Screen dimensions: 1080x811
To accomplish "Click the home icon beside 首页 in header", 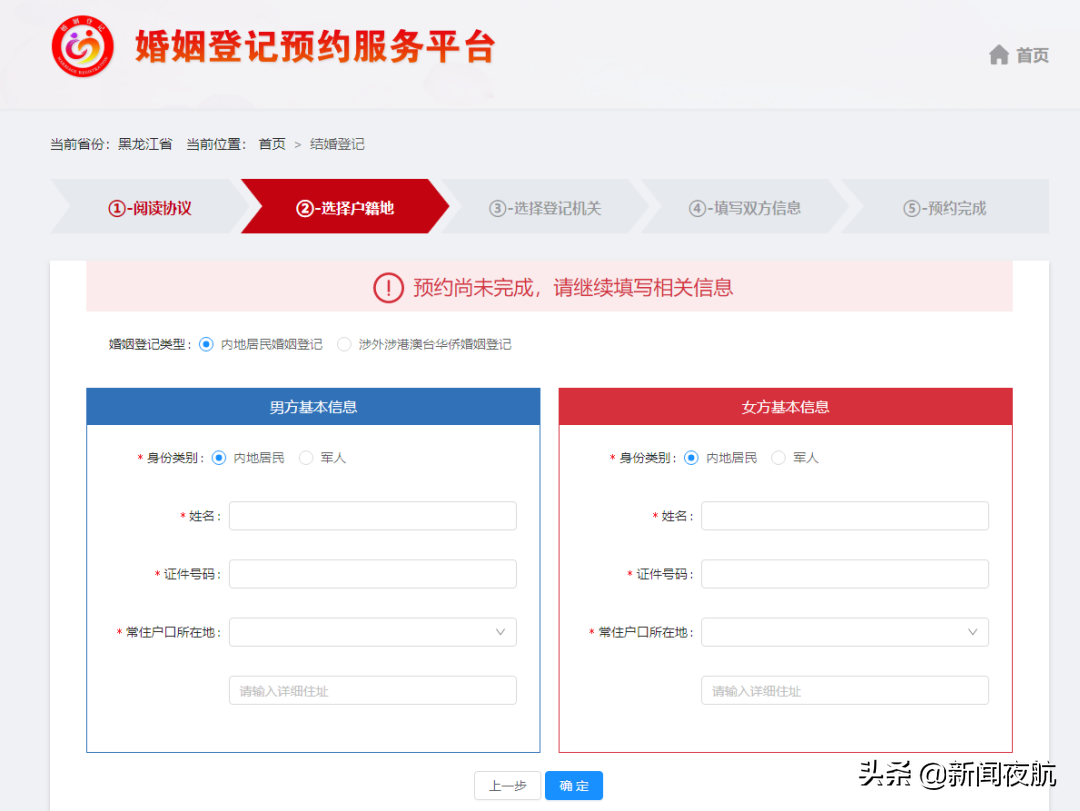I will click(998, 55).
